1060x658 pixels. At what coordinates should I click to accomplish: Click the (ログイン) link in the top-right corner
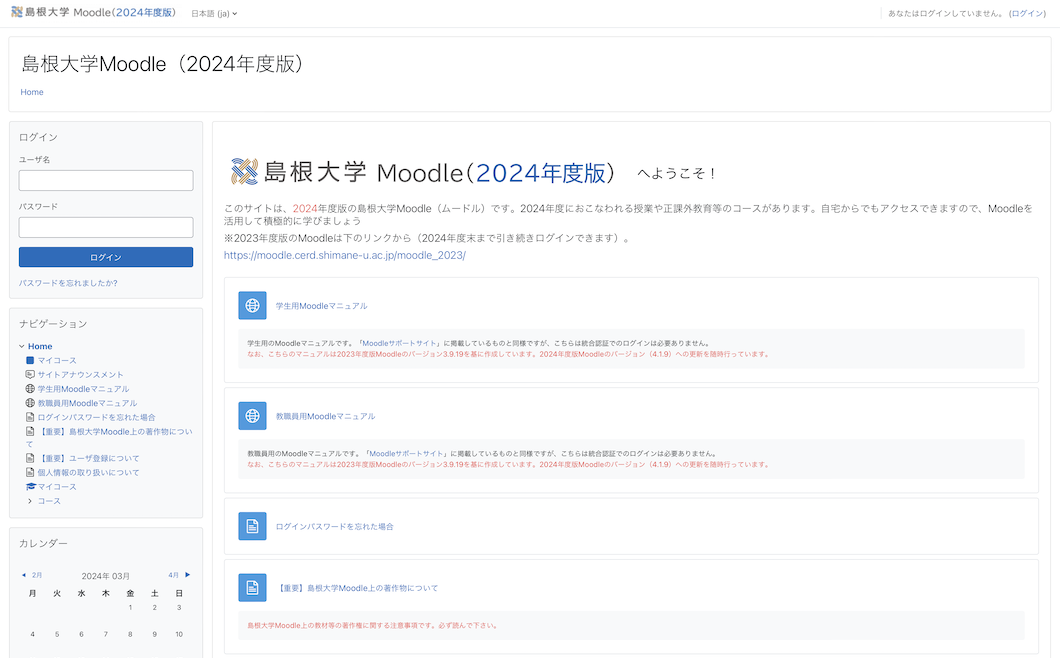(1028, 14)
